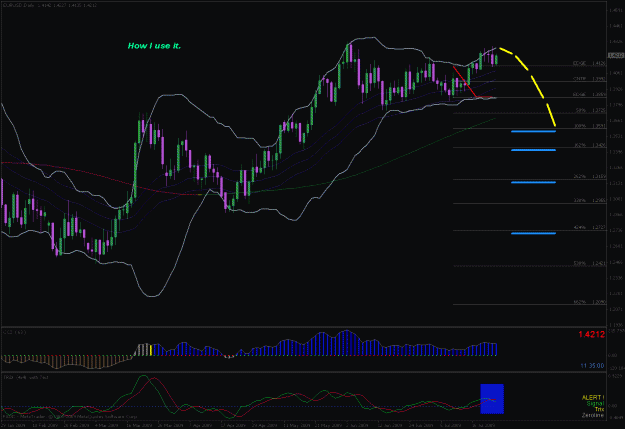Select the blue target line at 424% level
Image resolution: width=625 pixels, height=429 pixels.
coord(533,233)
